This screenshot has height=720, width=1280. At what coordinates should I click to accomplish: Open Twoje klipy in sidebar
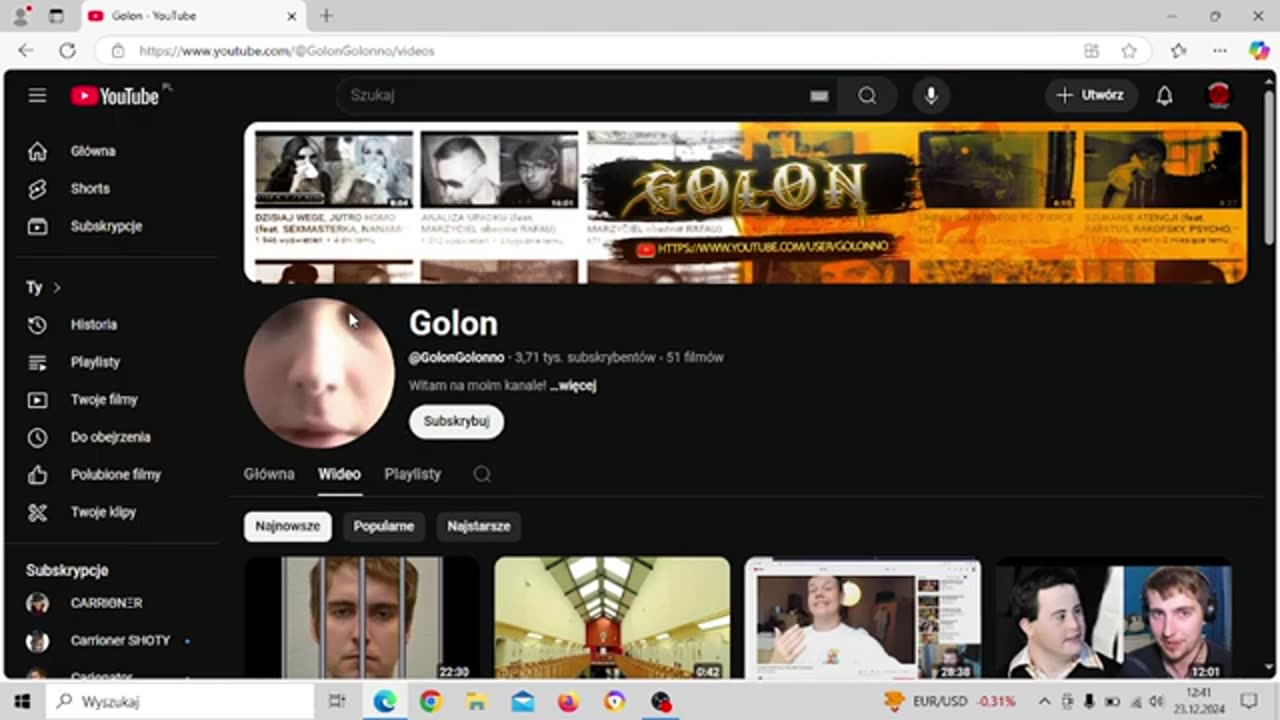(x=103, y=512)
